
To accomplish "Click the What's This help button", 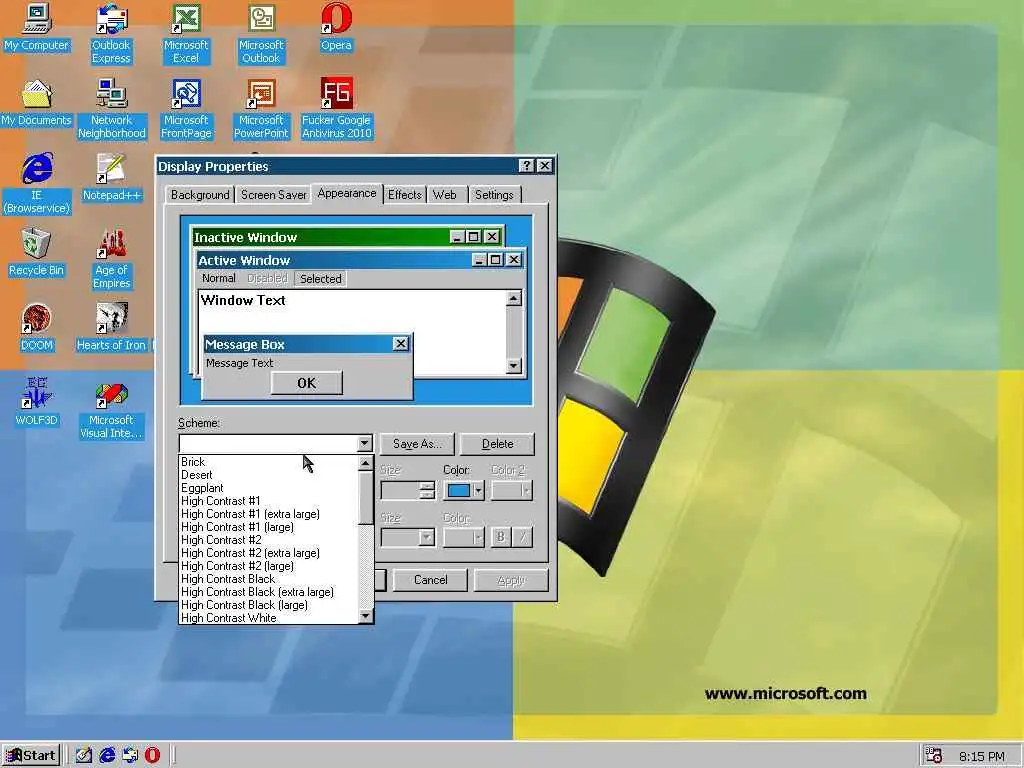I will click(x=526, y=166).
